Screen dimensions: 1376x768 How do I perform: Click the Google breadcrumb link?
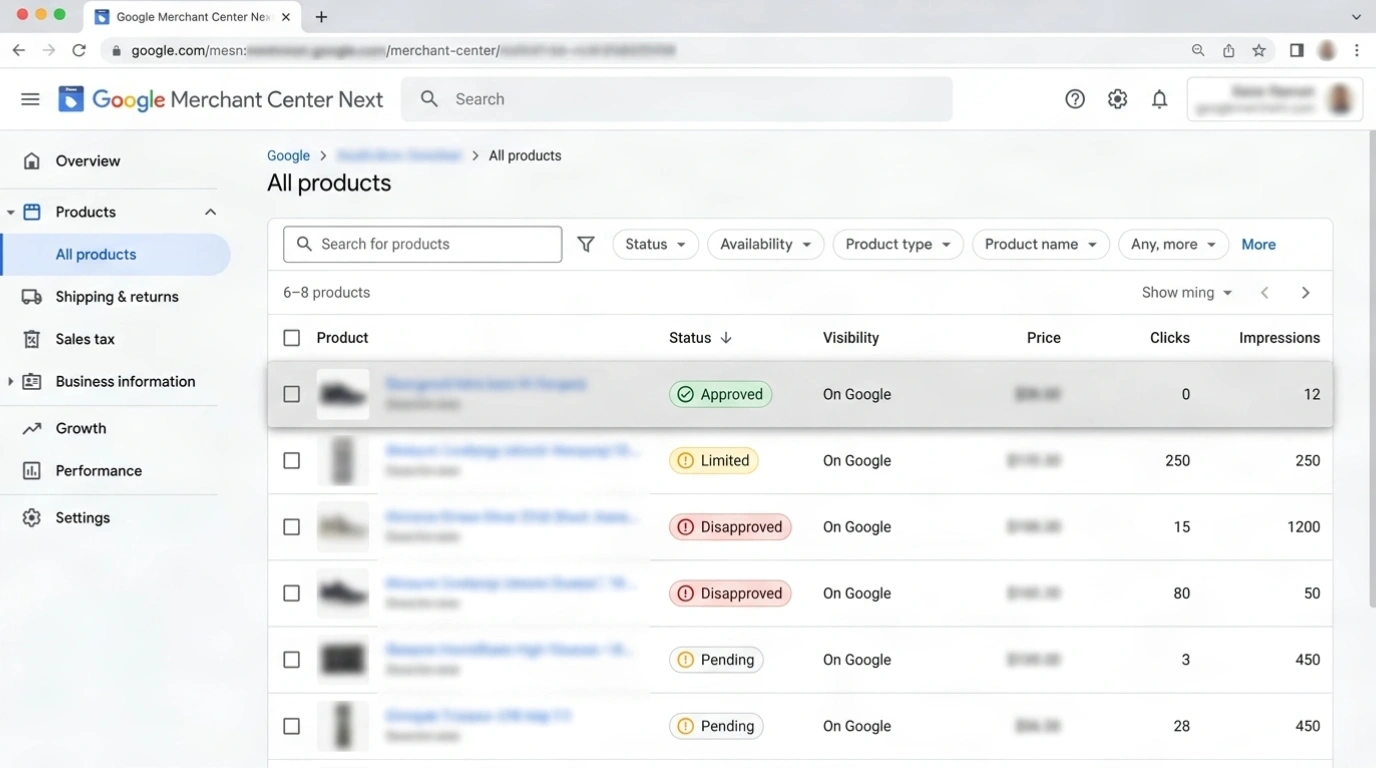click(x=288, y=156)
